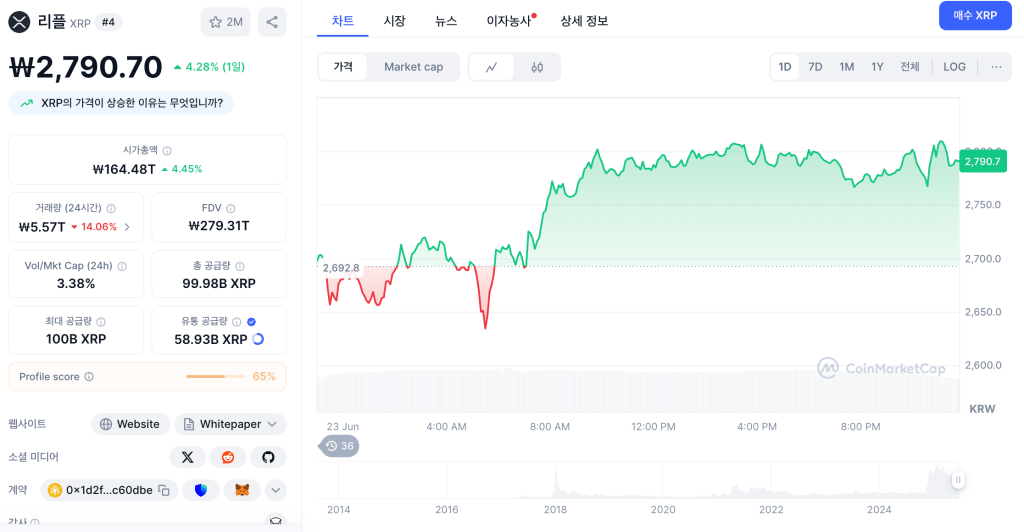Click the 3.38% Vol/Mkt Cap value

[76, 283]
